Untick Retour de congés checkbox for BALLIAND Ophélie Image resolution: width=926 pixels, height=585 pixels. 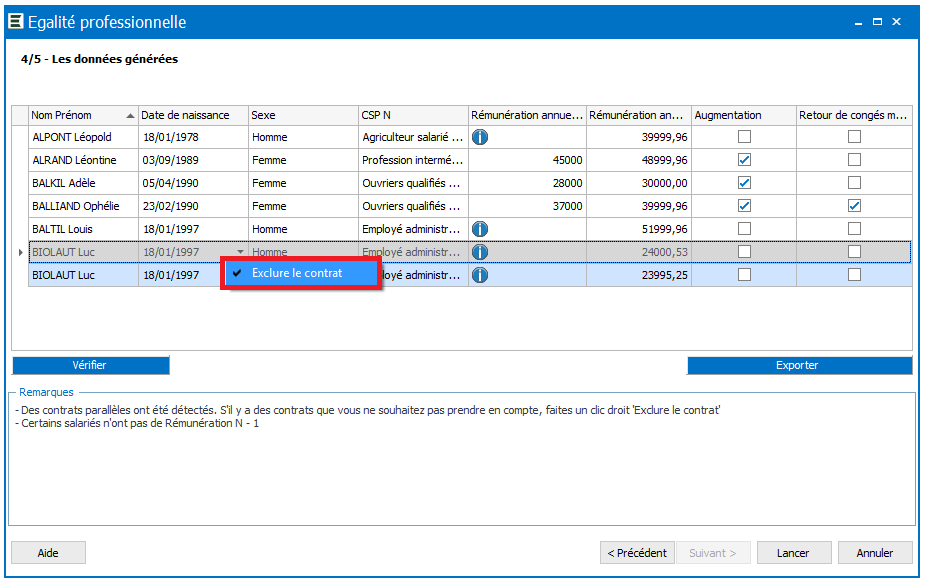[x=854, y=206]
